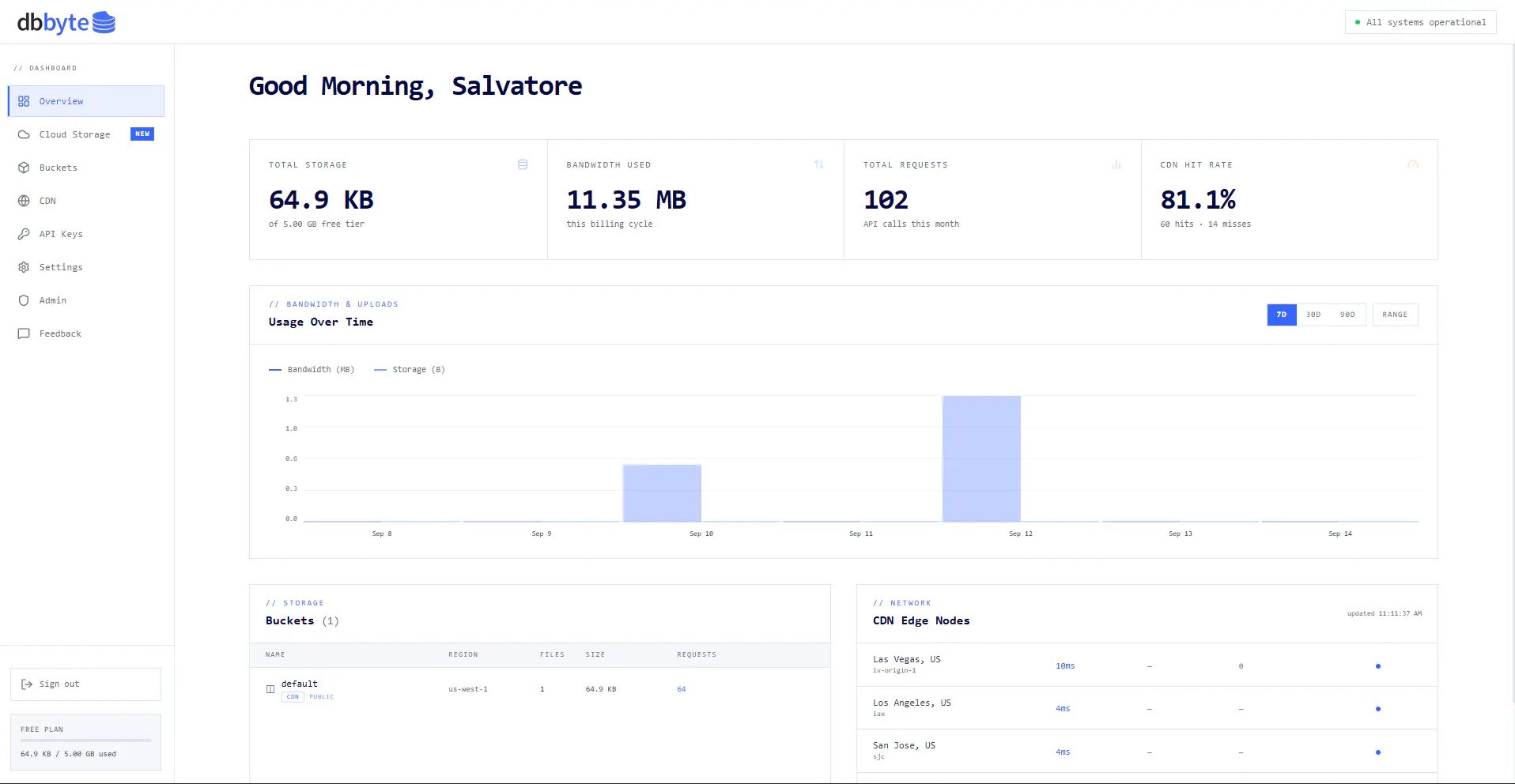
Task: Click Las Vegas 10ms latency value
Action: tap(1065, 666)
